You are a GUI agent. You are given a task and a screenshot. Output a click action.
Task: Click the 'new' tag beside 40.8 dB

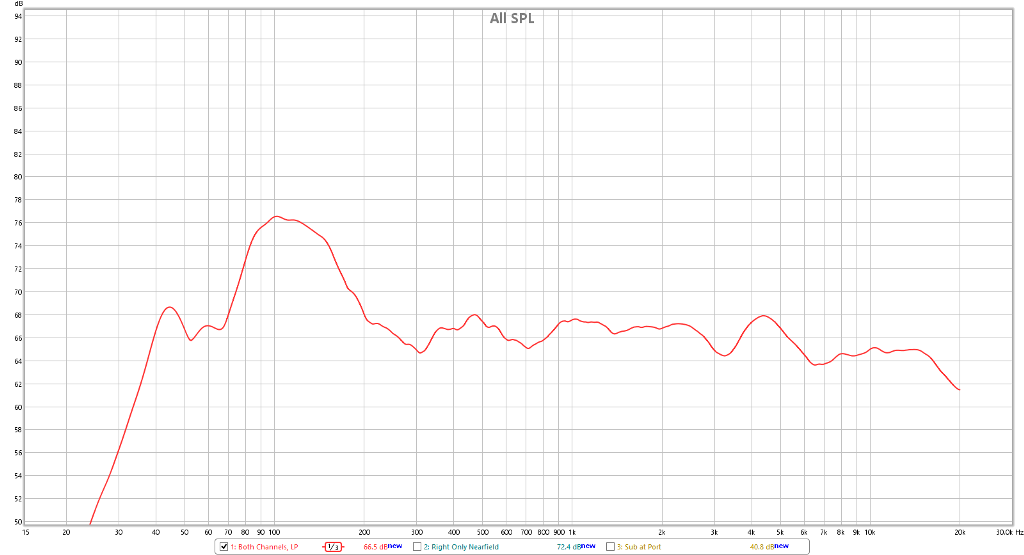point(781,546)
